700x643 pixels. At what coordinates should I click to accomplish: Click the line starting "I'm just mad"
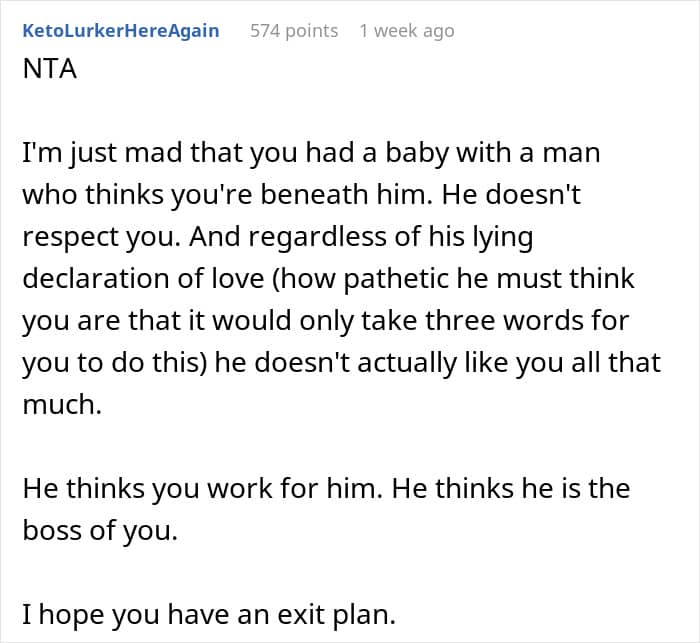tap(324, 157)
